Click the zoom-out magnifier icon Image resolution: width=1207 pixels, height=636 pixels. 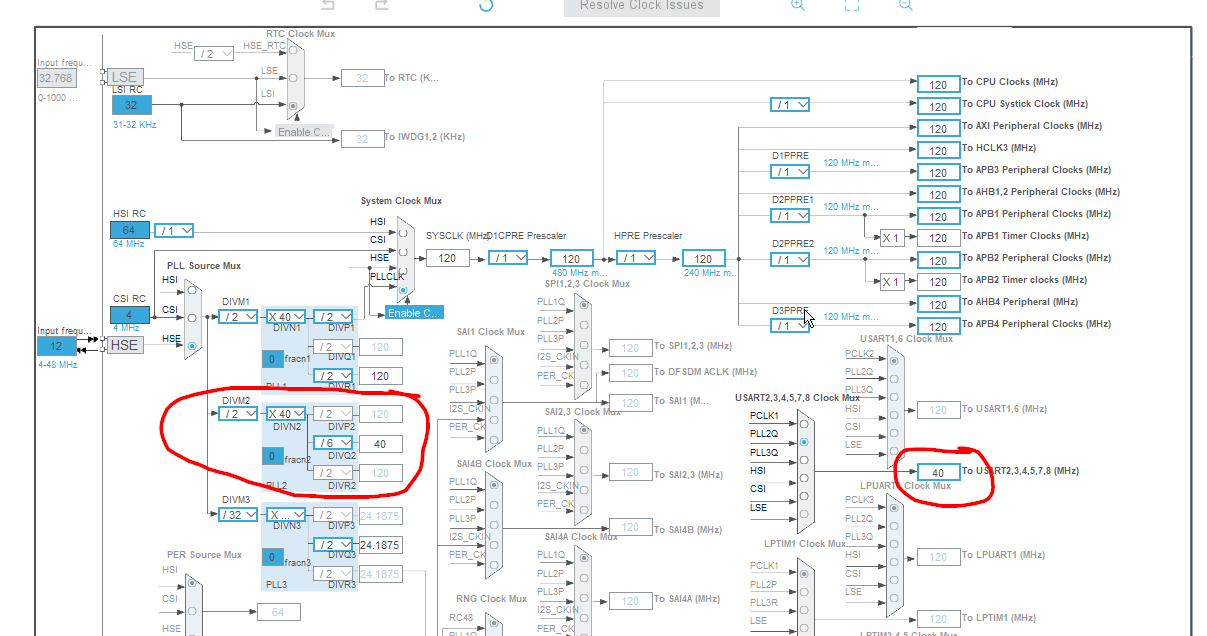click(x=904, y=6)
